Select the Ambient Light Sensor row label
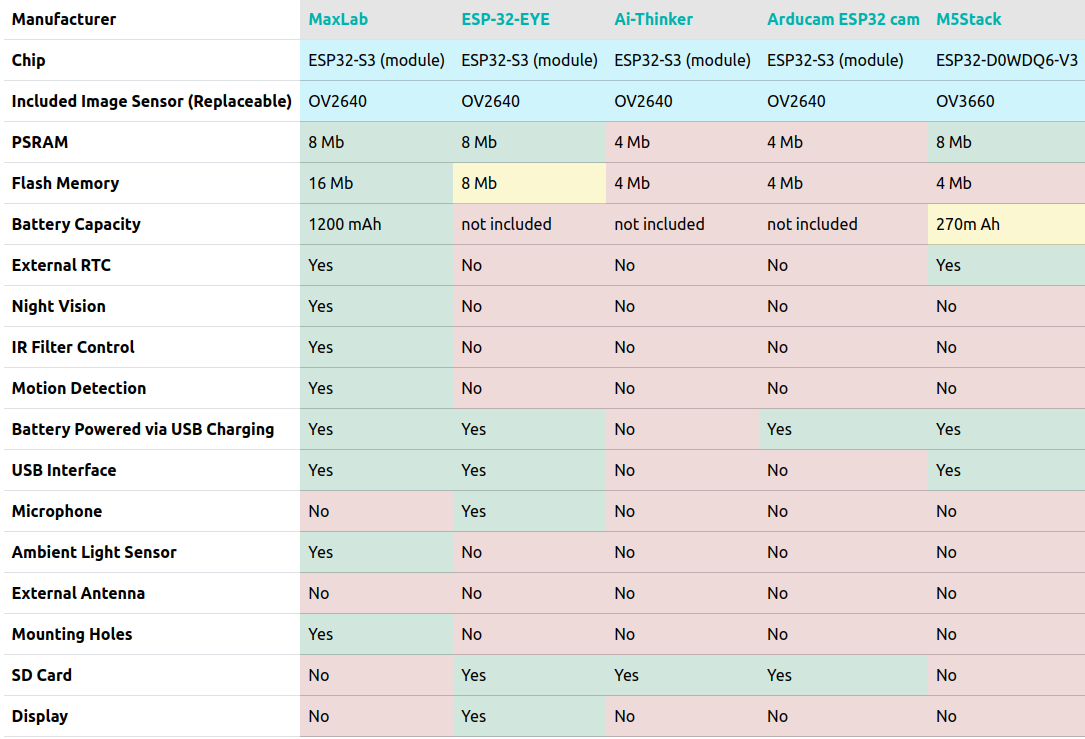The image size is (1085, 739). pos(94,552)
